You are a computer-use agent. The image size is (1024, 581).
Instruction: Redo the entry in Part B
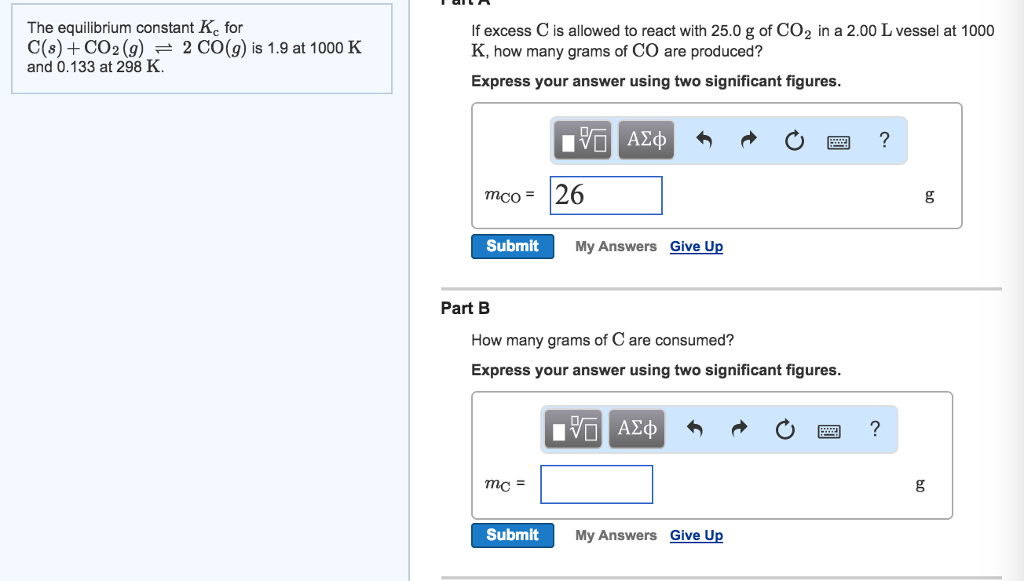(x=739, y=428)
